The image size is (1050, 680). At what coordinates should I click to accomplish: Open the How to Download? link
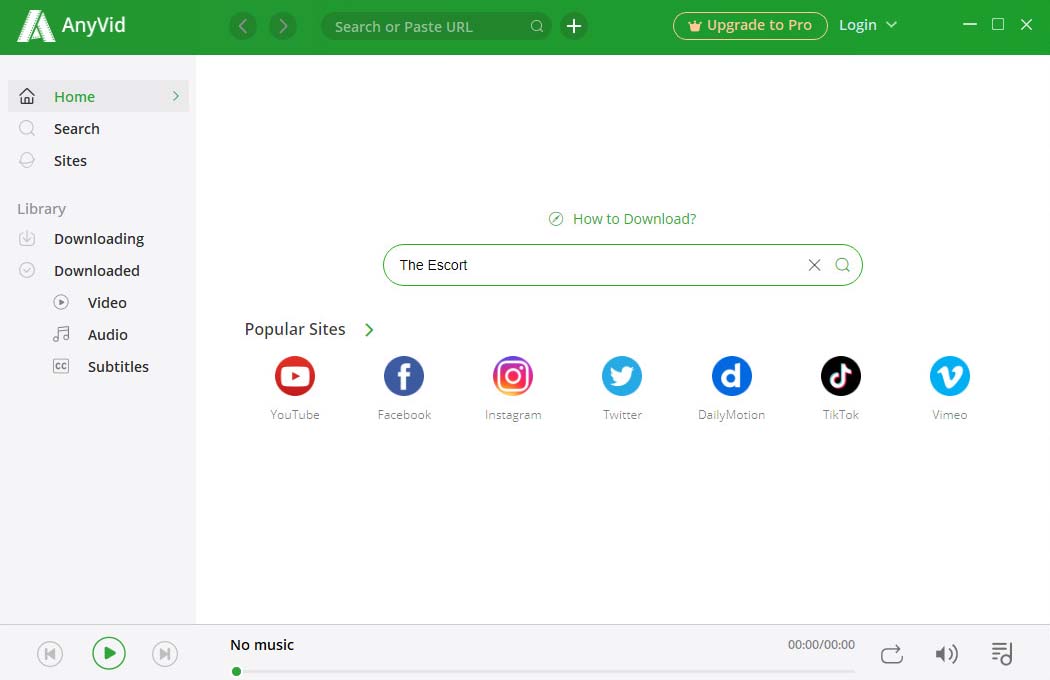coord(623,219)
